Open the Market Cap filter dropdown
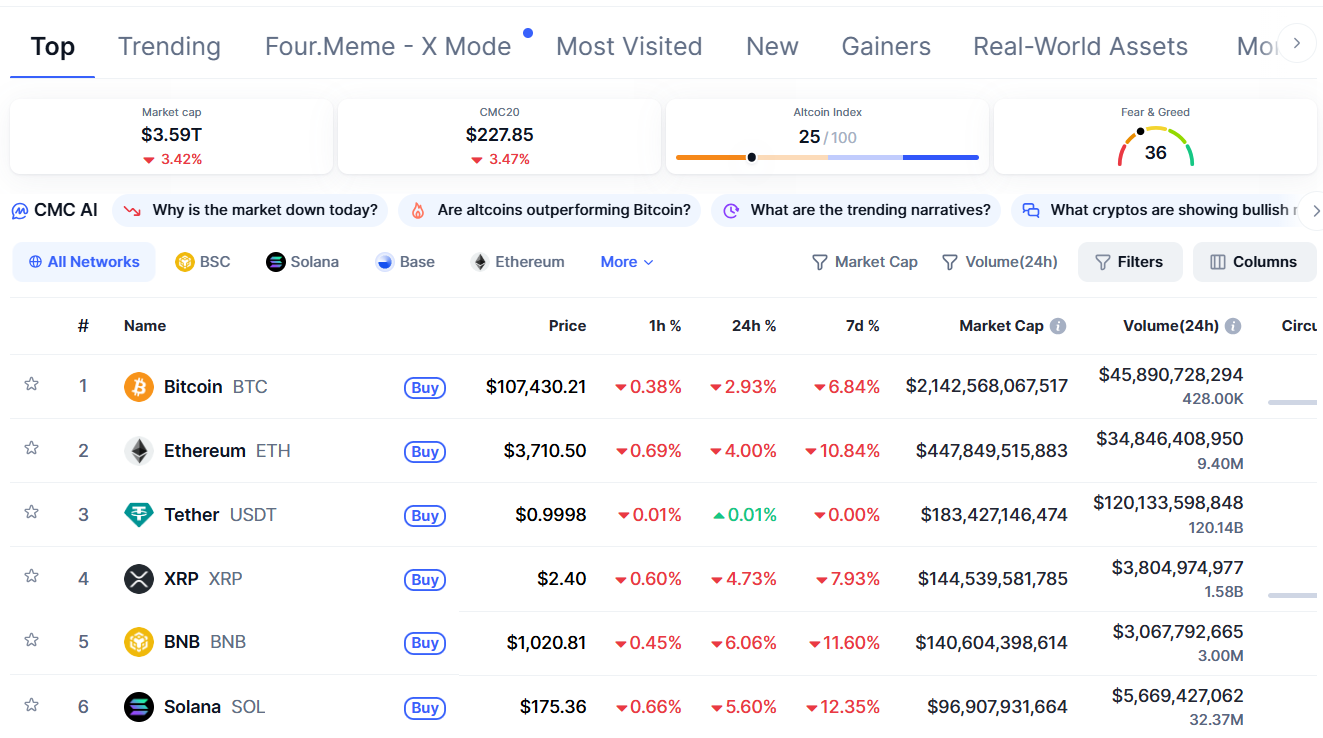The height and width of the screenshot is (738, 1323). point(864,262)
